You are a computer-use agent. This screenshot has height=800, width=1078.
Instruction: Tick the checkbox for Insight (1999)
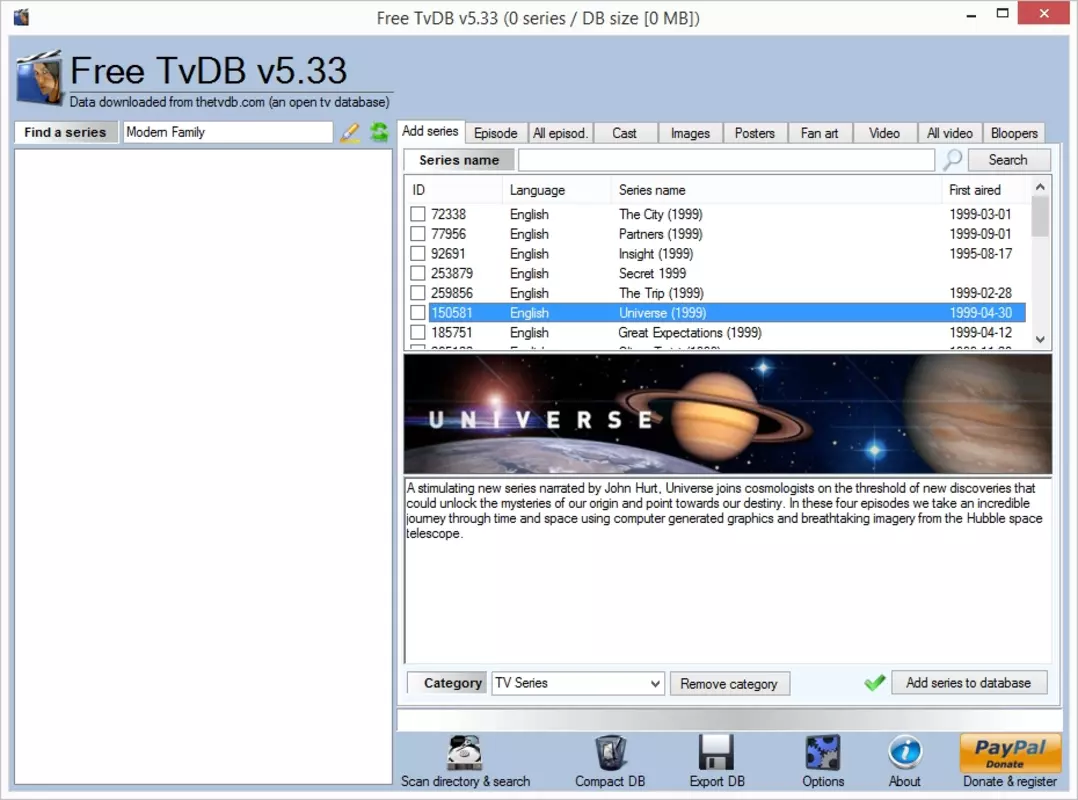(417, 254)
